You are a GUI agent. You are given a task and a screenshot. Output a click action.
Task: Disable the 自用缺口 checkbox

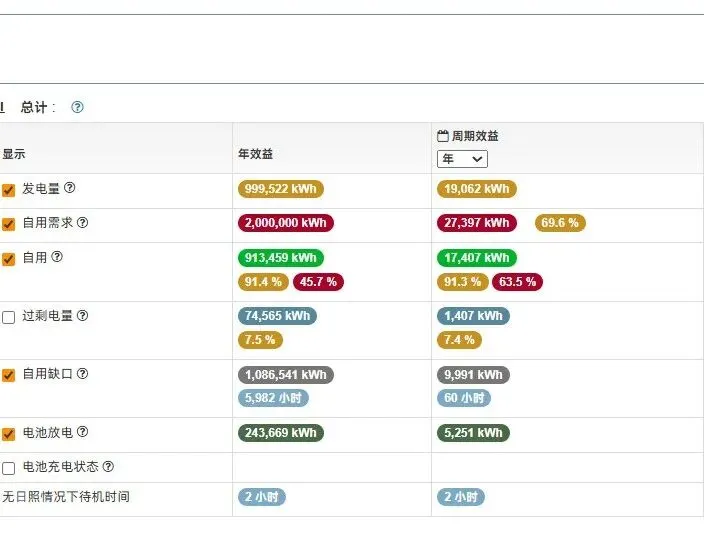click(x=9, y=375)
